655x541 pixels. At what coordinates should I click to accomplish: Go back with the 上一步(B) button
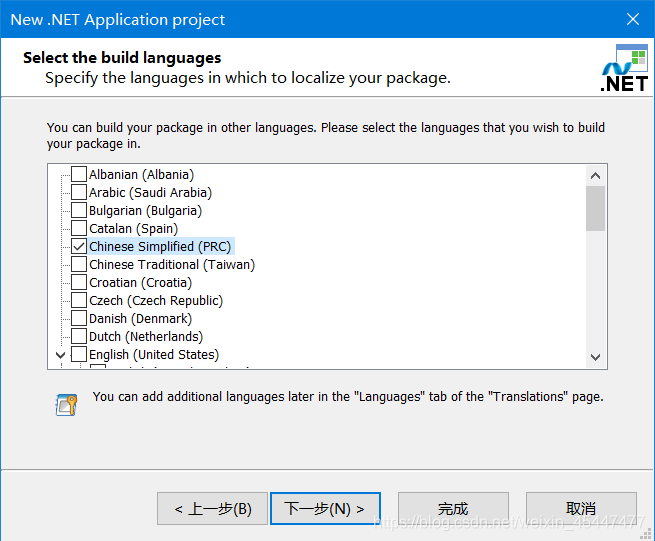[x=212, y=508]
